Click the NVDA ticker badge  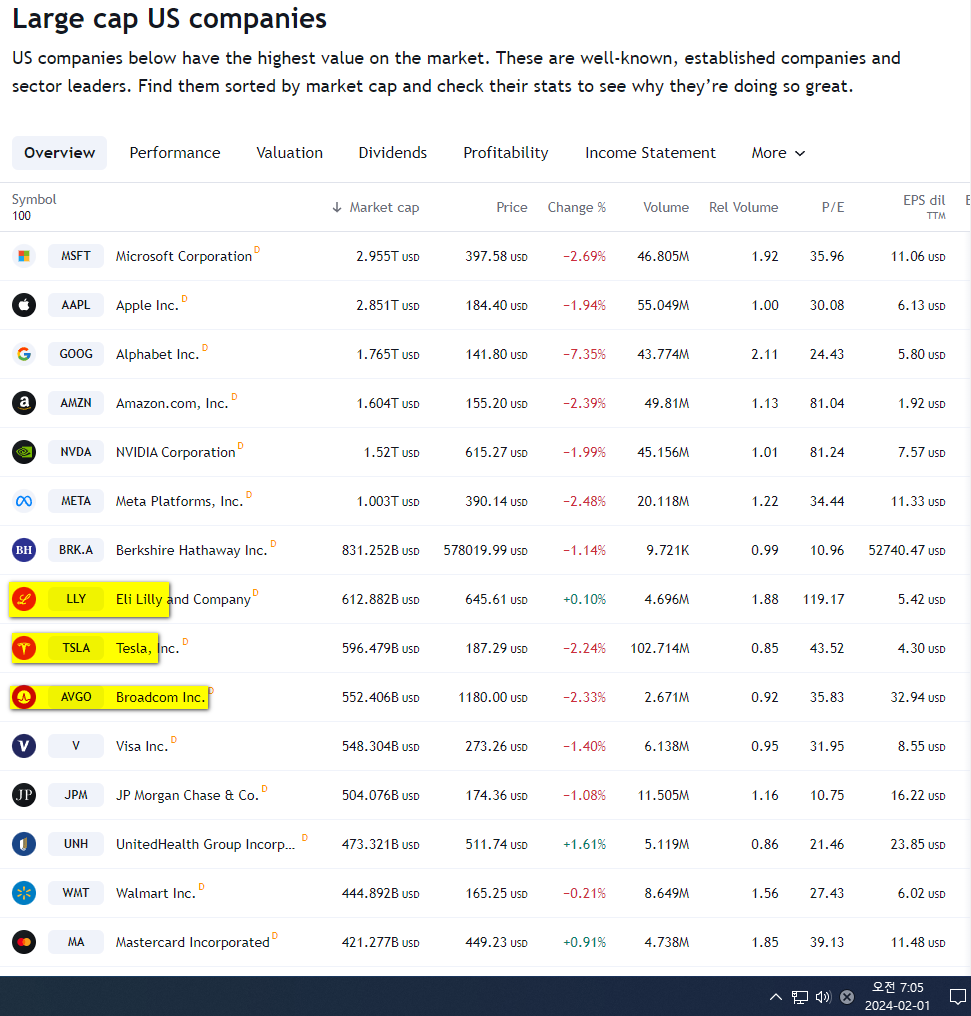click(x=76, y=452)
